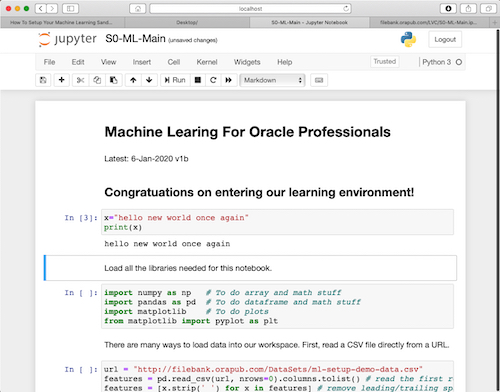
Task: Click the from matplotlib import pyplot line
Action: [x=191, y=321]
